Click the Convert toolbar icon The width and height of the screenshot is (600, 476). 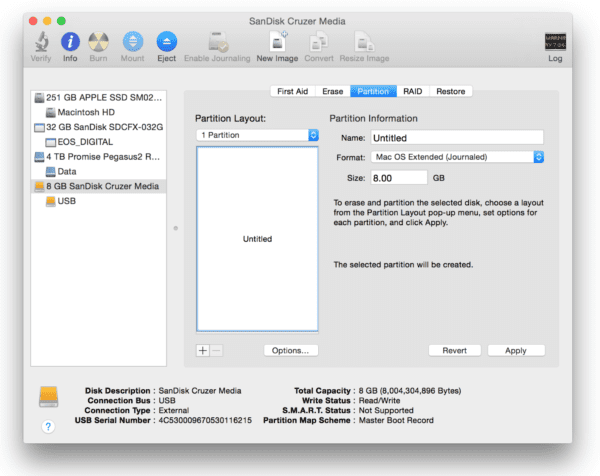(319, 42)
